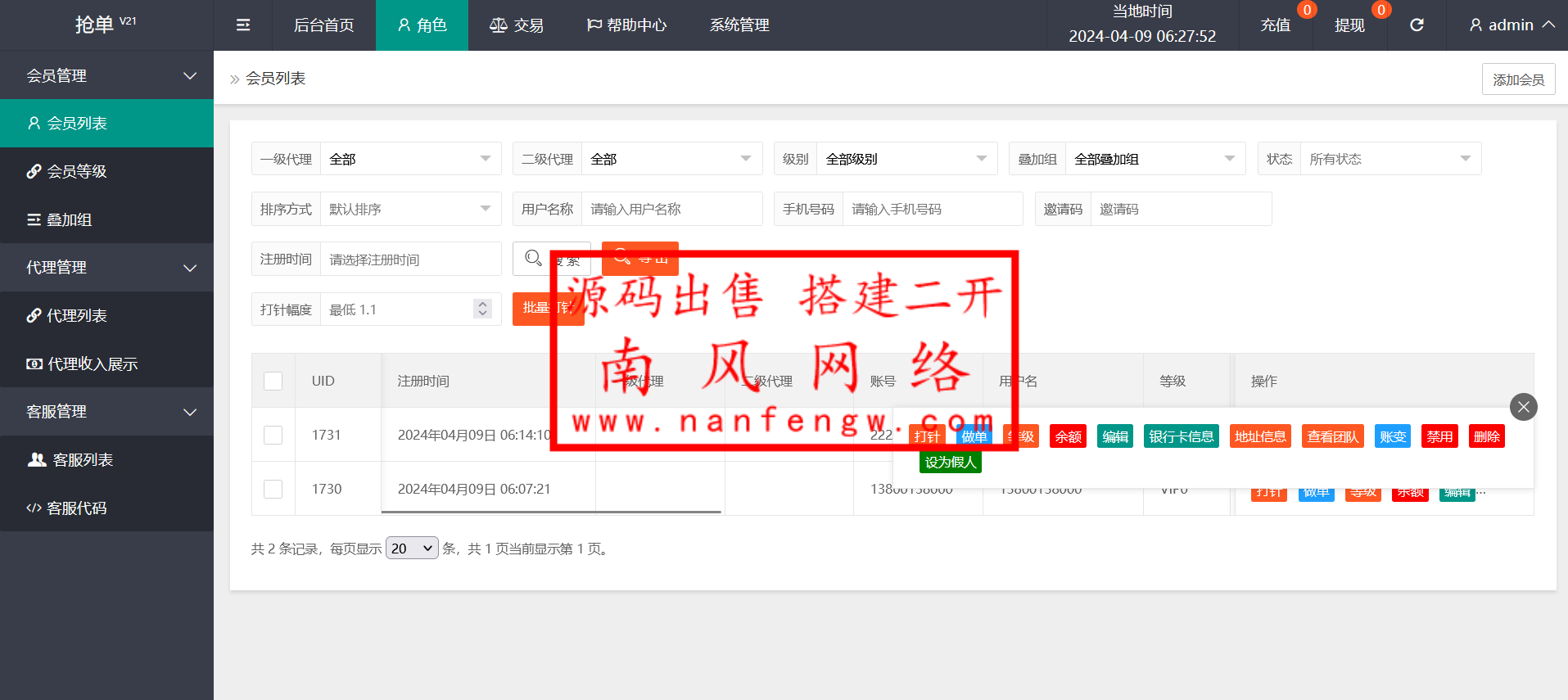Screen dimensions: 1568x700
Task: Check the box for UID 1731
Action: [x=273, y=436]
